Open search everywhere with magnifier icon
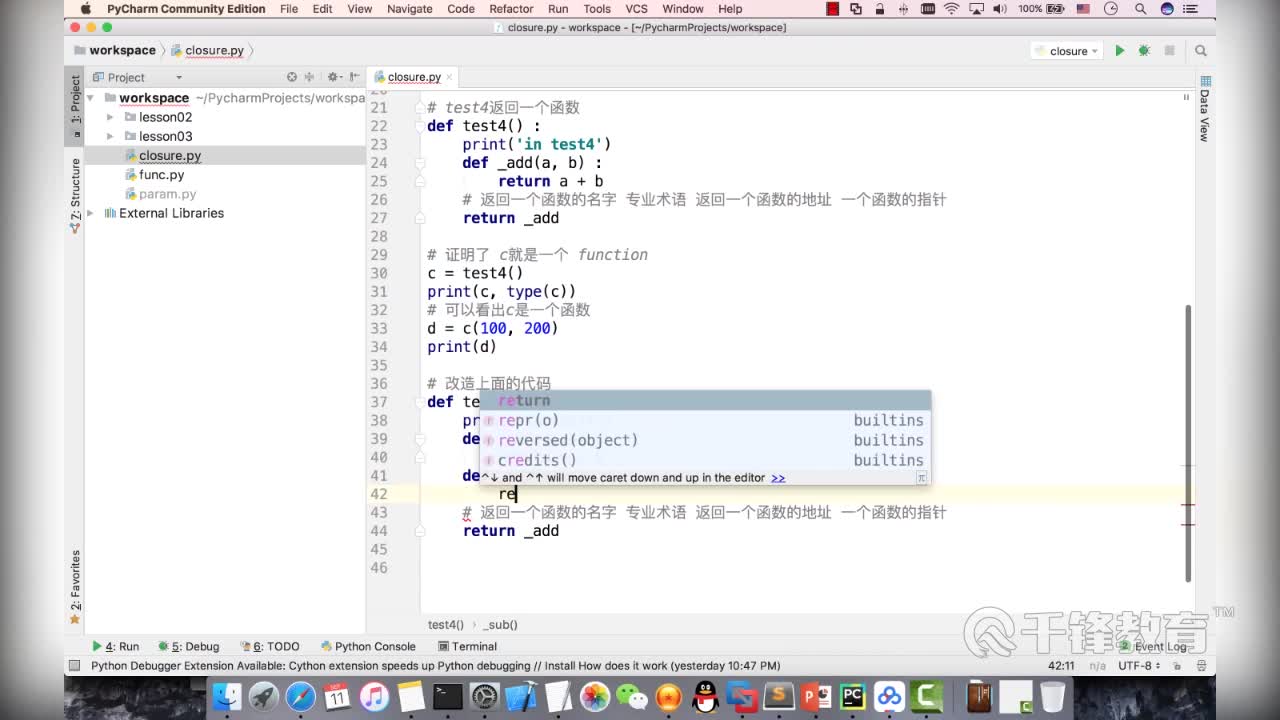 (1201, 50)
